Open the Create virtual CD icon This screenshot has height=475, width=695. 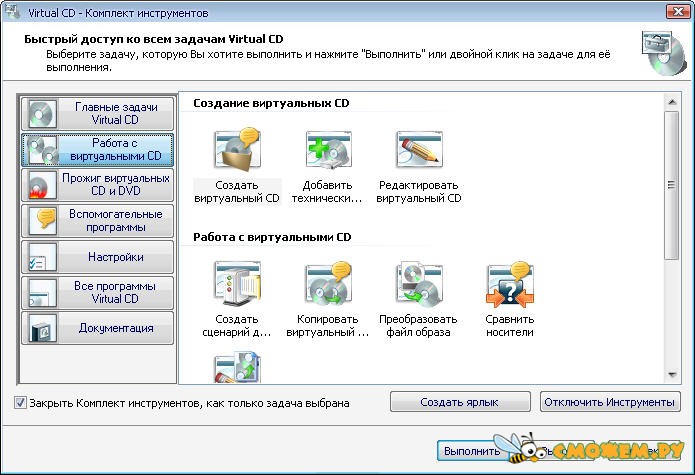(237, 150)
